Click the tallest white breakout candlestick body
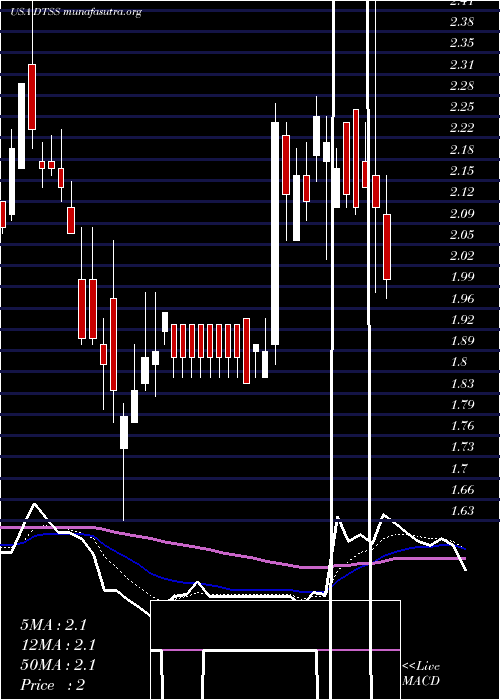The height and width of the screenshot is (700, 500). click(275, 233)
